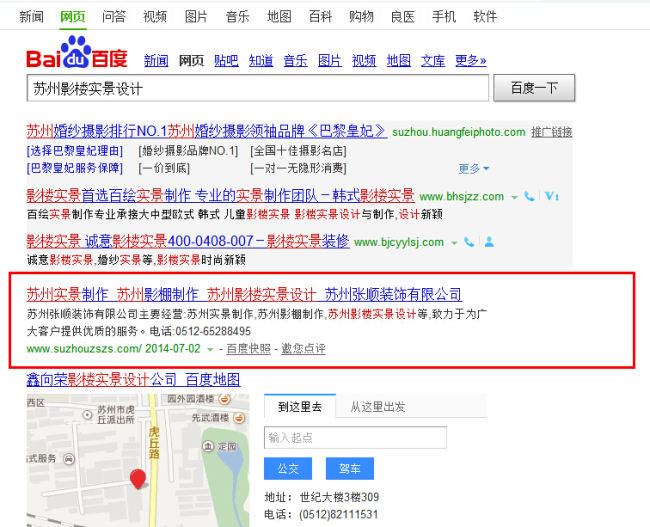
Task: Click phone icon beside www.bjcyylsj.com
Action: pos(469,242)
